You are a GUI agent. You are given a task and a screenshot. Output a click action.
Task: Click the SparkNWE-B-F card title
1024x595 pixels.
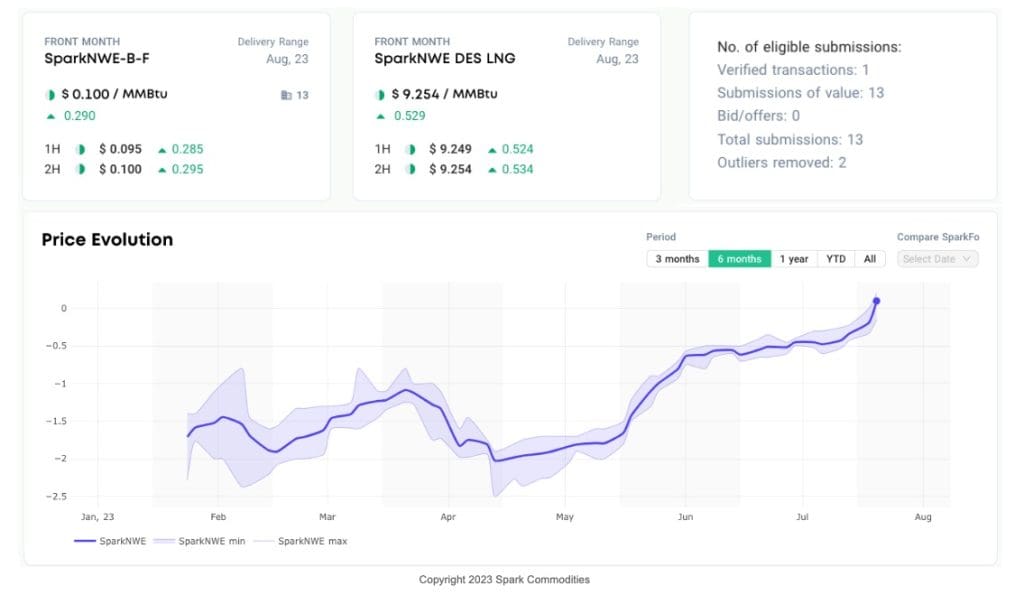pos(97,58)
